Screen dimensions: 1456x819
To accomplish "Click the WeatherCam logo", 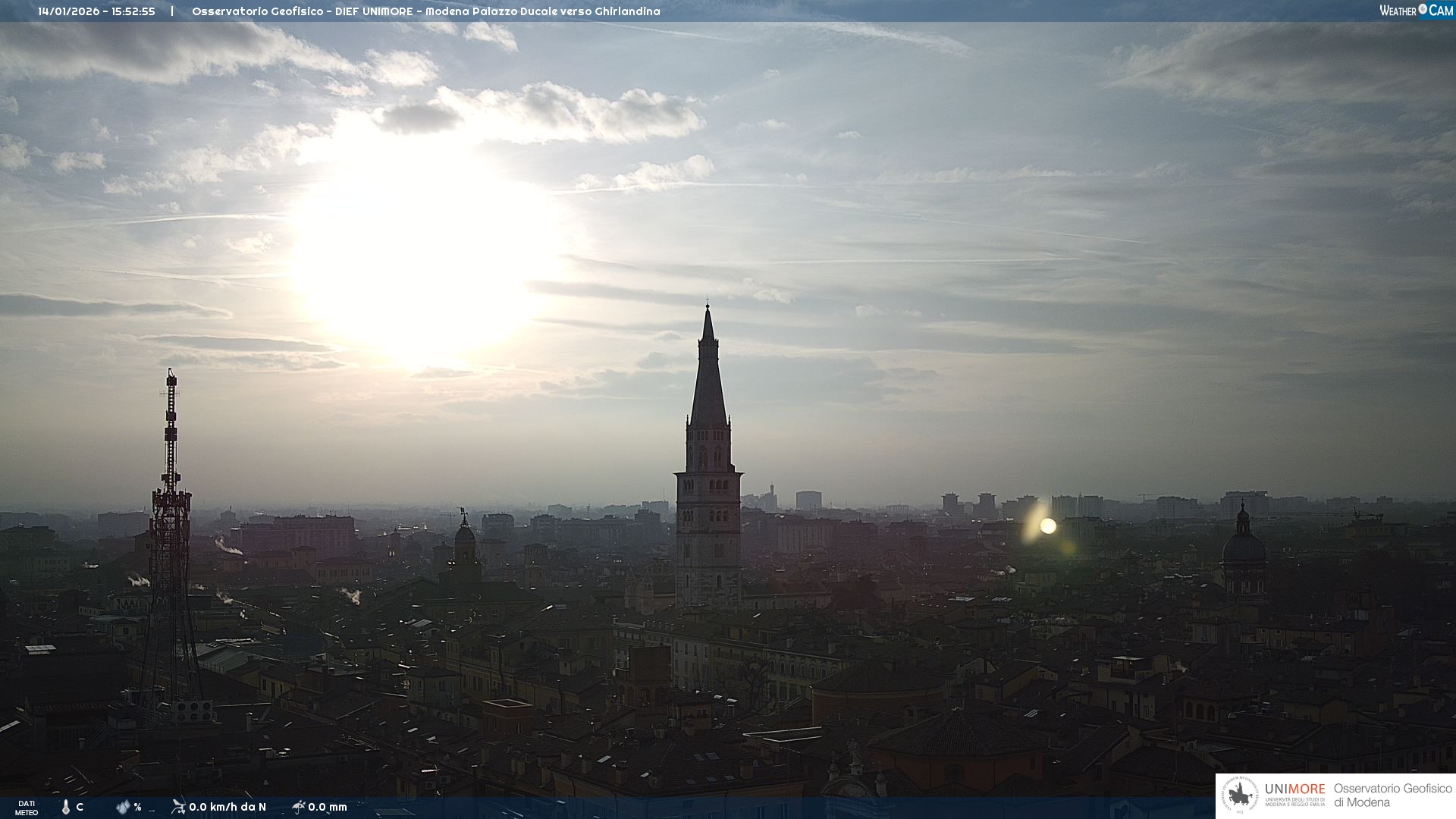I will [1416, 11].
